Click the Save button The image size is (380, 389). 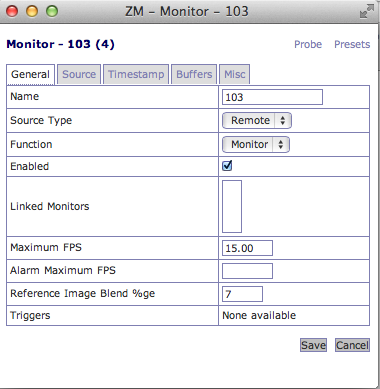pos(313,345)
